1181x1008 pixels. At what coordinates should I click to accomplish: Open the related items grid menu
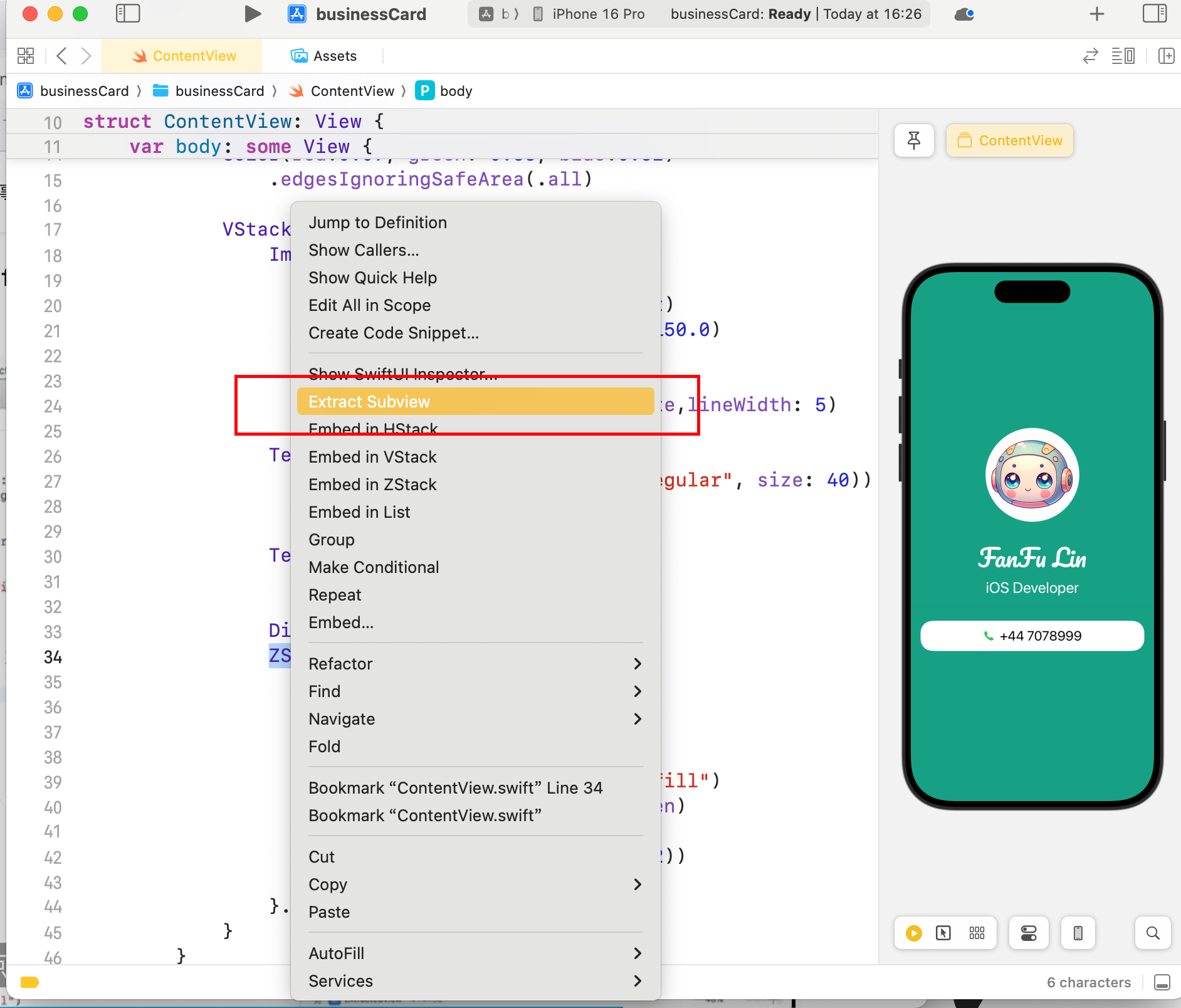[26, 56]
